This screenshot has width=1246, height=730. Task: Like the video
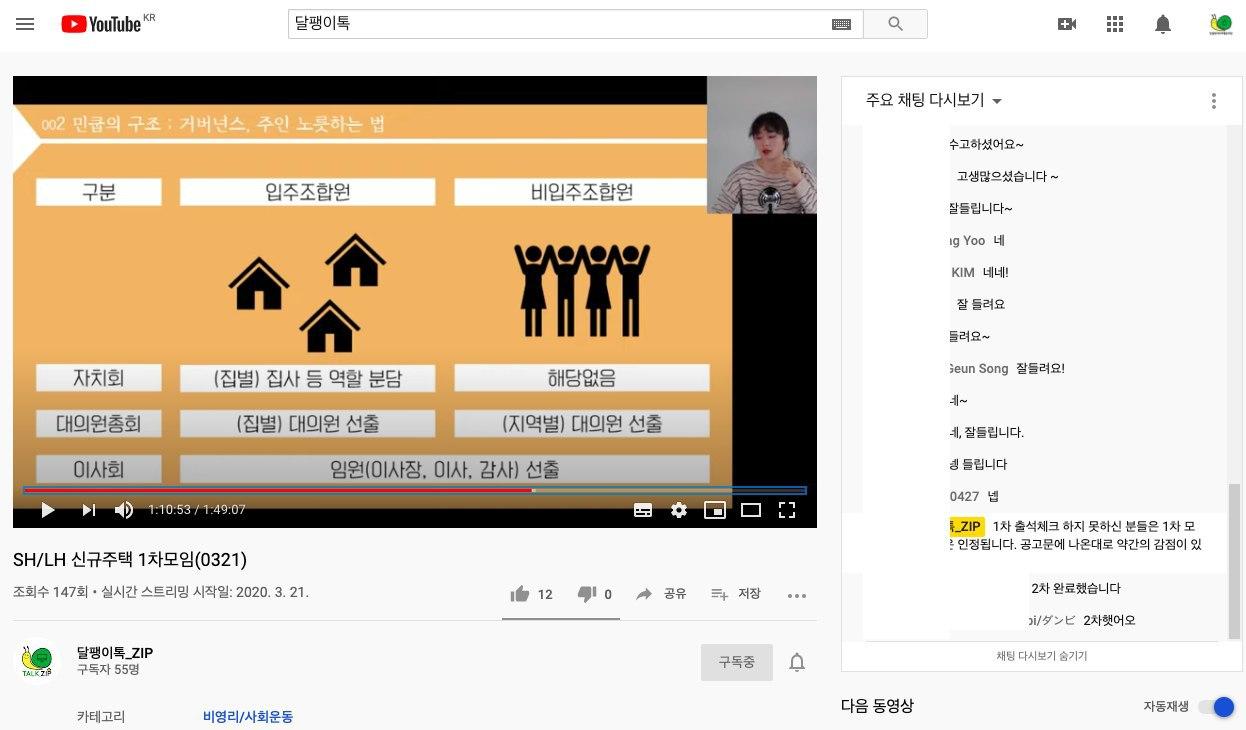coord(531,594)
